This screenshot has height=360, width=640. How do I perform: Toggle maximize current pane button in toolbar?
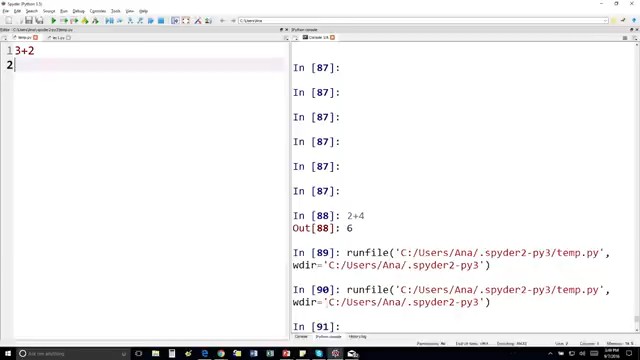[x=175, y=20]
